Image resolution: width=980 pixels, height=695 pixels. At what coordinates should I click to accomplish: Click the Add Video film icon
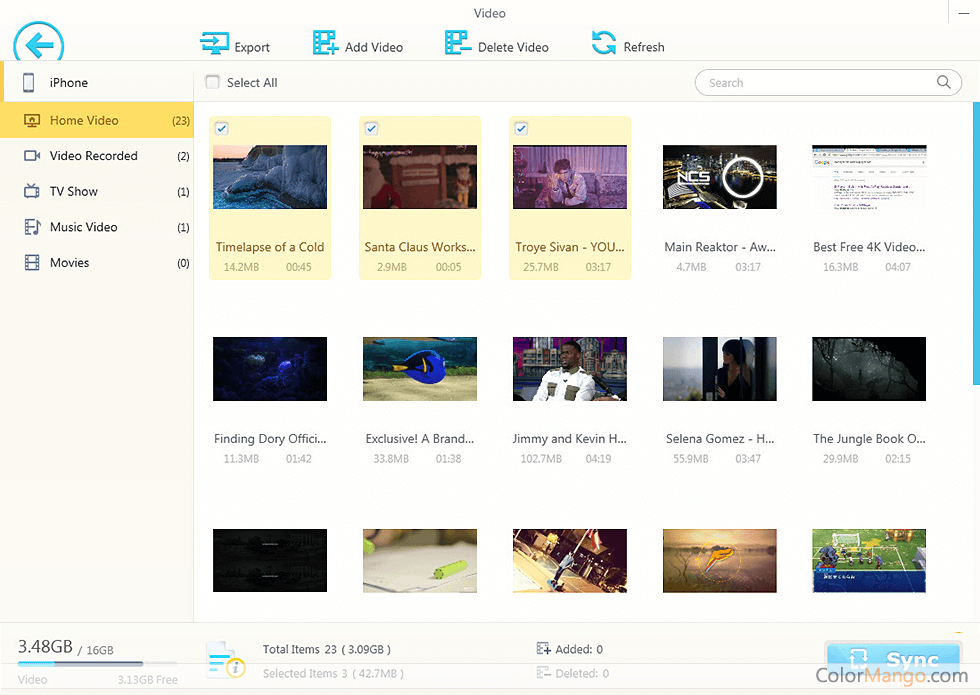(325, 44)
